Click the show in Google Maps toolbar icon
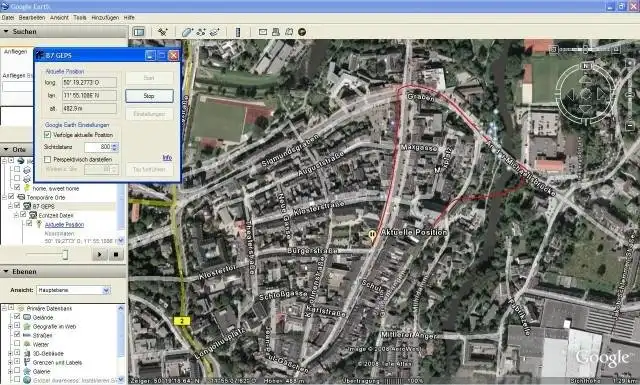The width and height of the screenshot is (640, 385). [x=289, y=32]
